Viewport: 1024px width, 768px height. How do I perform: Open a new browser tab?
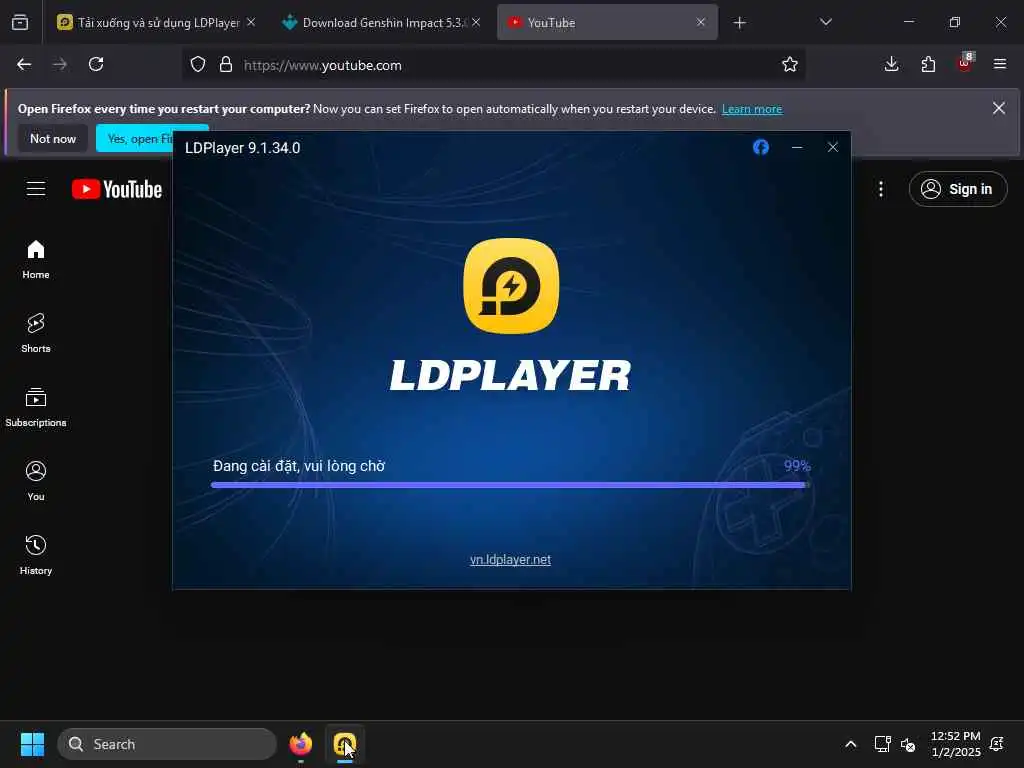pos(739,23)
